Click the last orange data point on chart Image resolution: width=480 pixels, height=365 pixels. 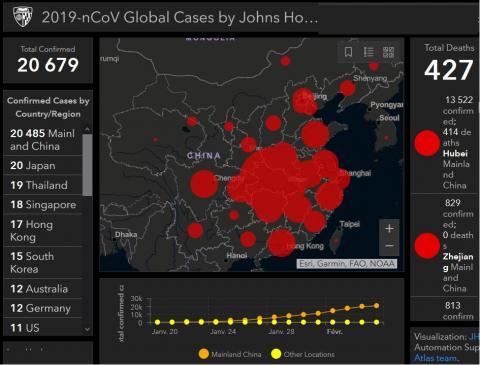coord(376,306)
